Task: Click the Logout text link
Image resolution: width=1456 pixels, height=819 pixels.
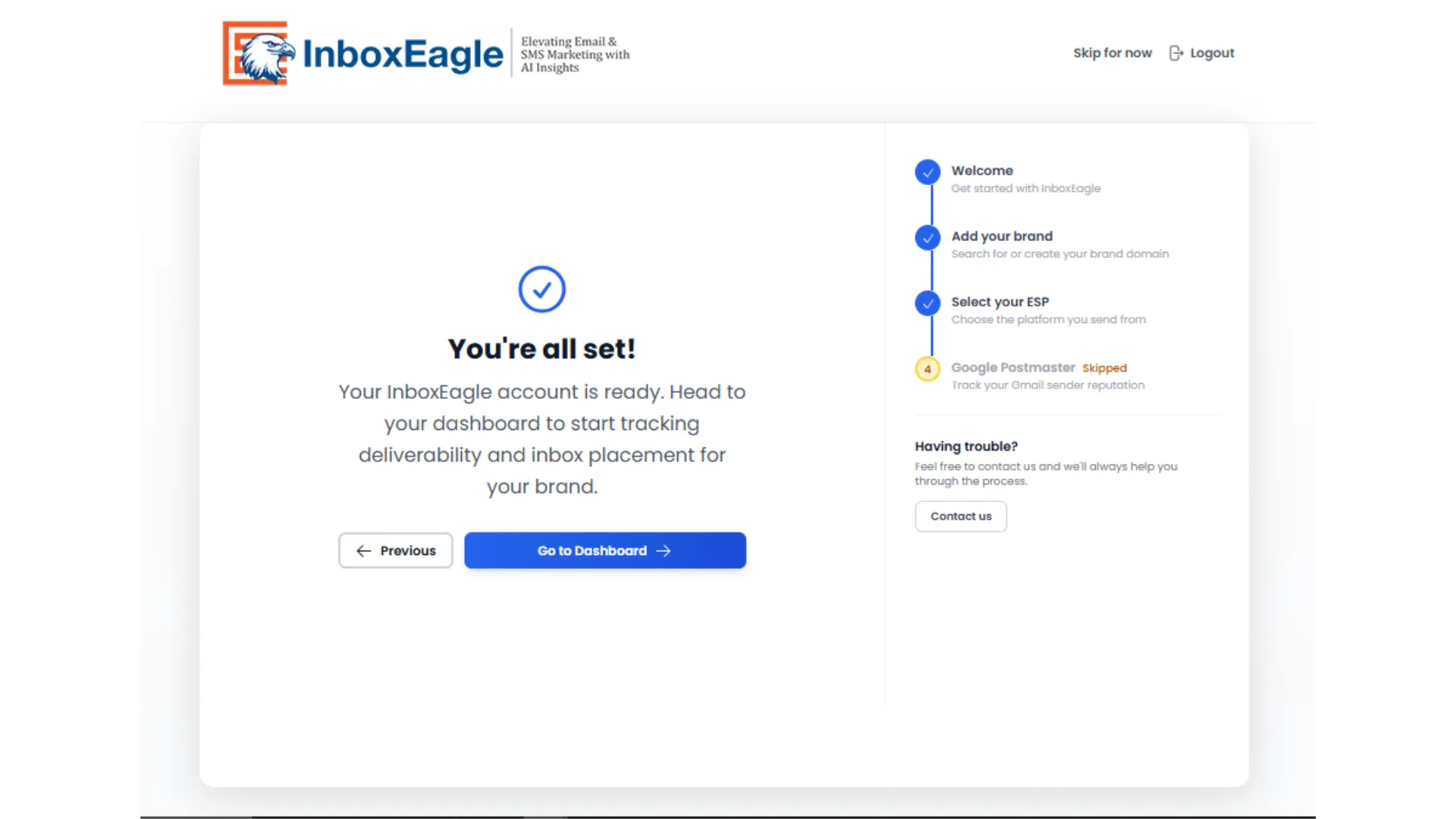Action: click(x=1212, y=53)
